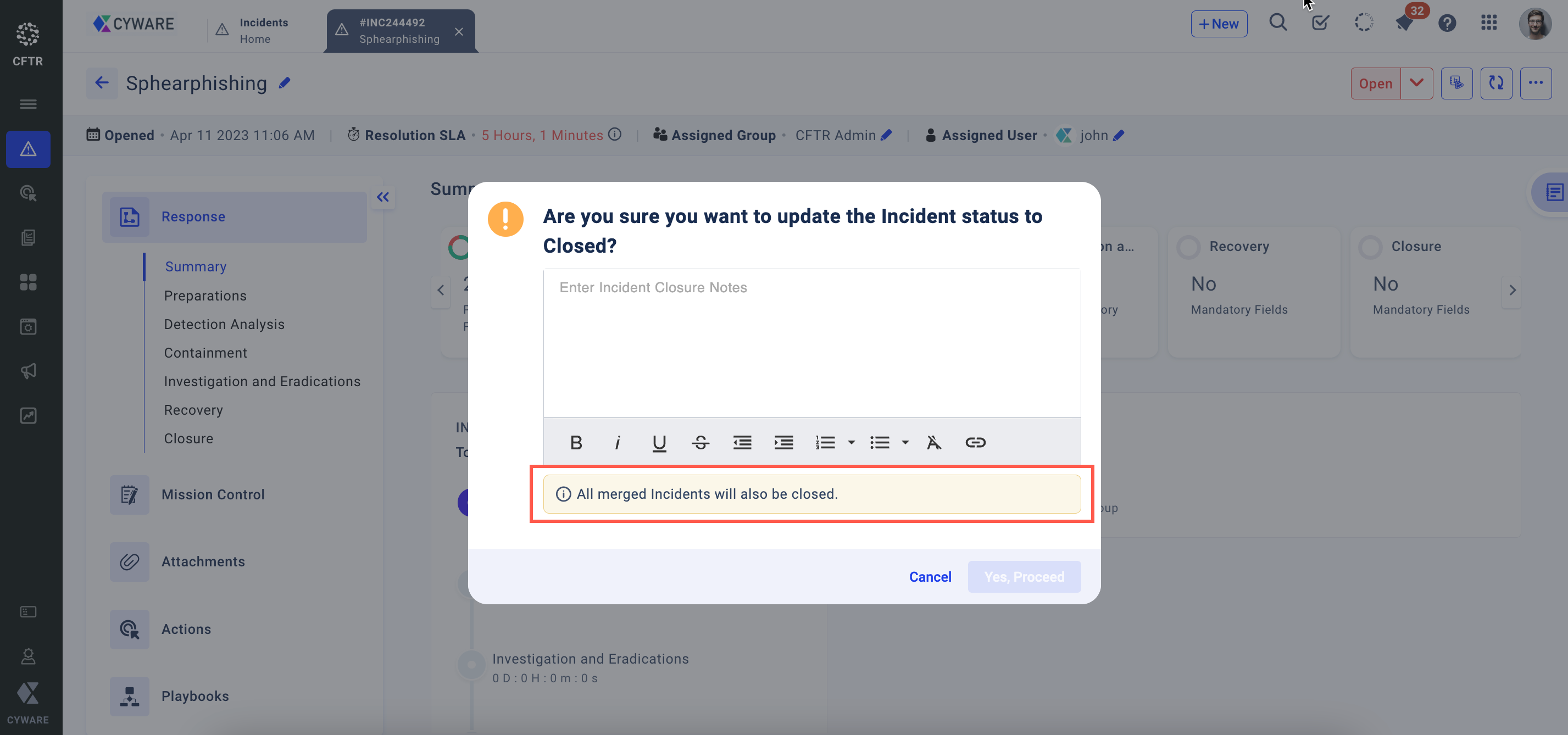Toggle italic formatting in closure notes editor
This screenshot has width=1568, height=735.
pyautogui.click(x=618, y=442)
